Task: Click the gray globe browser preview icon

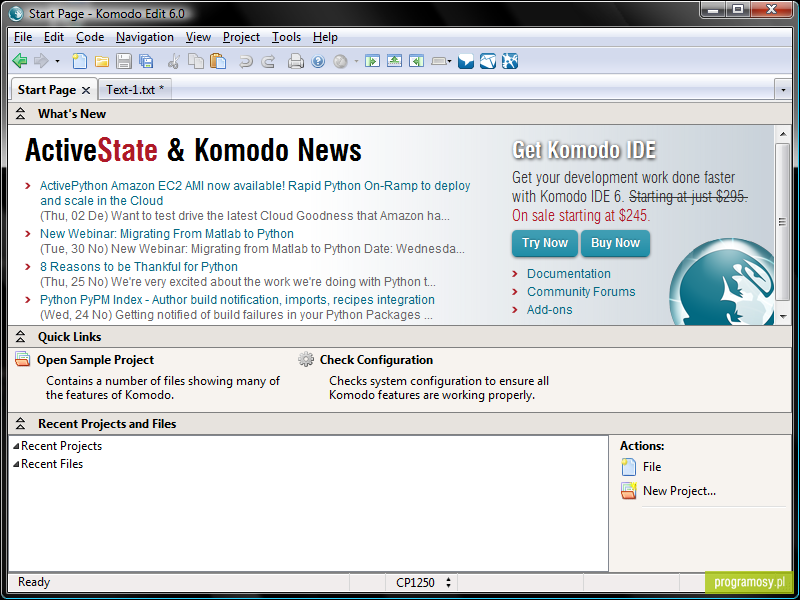Action: pos(340,62)
